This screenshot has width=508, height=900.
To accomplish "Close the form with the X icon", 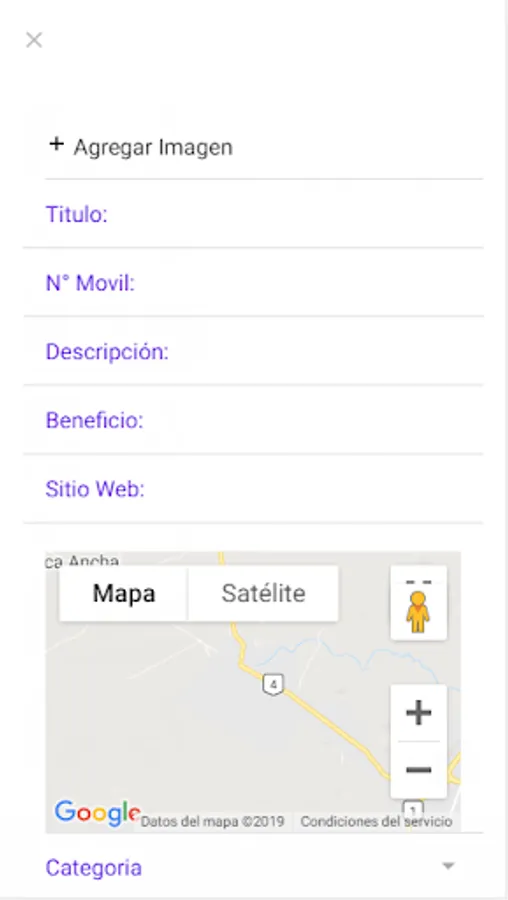I will [34, 40].
